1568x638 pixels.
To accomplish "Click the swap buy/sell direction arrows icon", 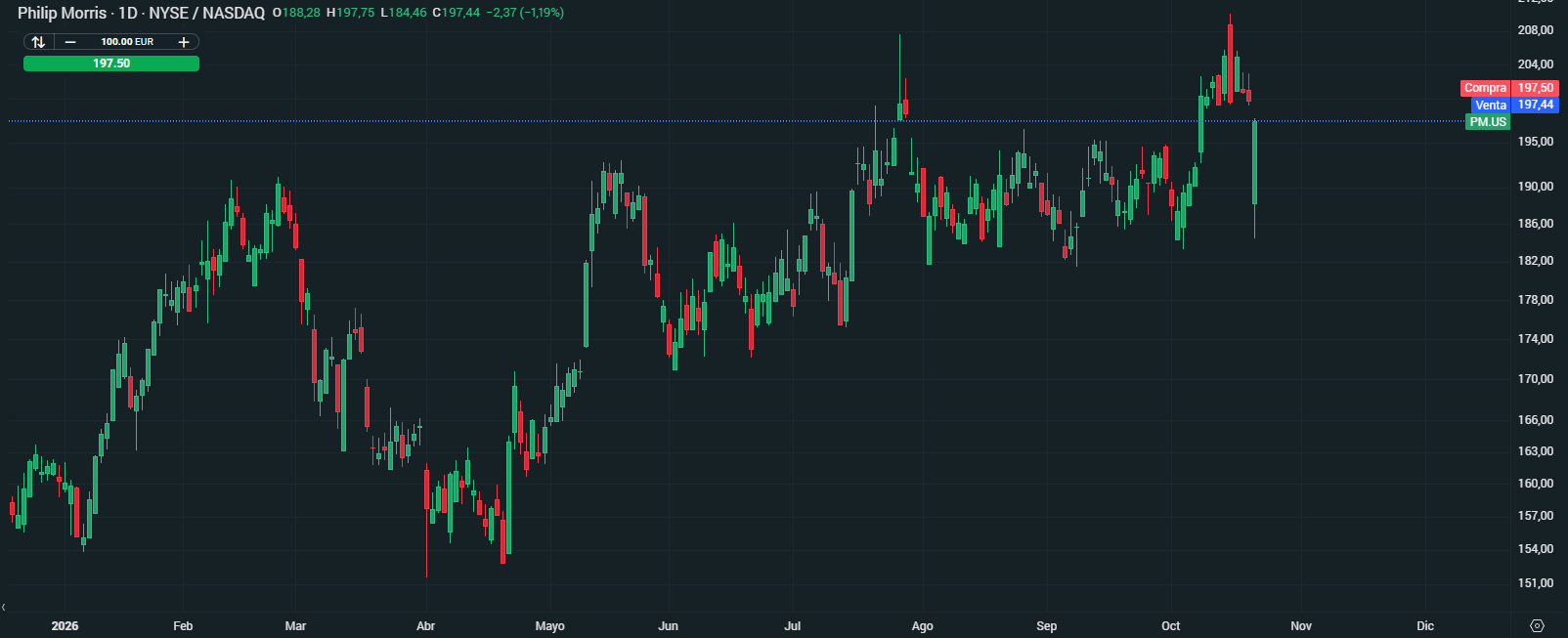I will [x=38, y=42].
